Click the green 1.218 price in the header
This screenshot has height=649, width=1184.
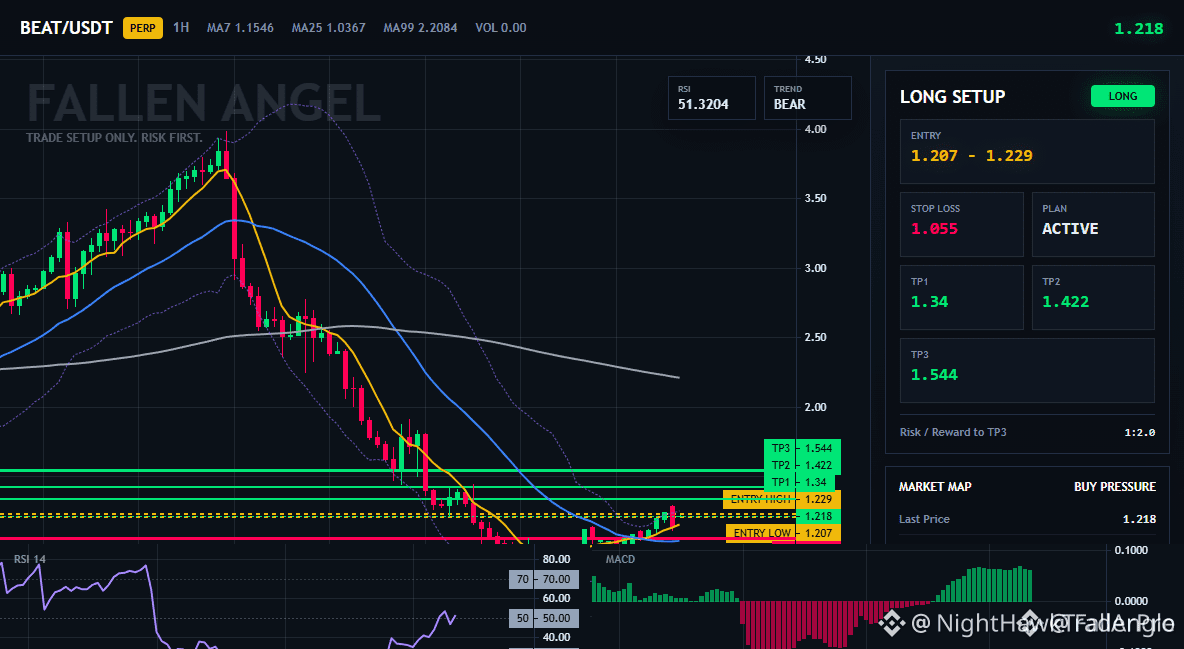(x=1139, y=29)
